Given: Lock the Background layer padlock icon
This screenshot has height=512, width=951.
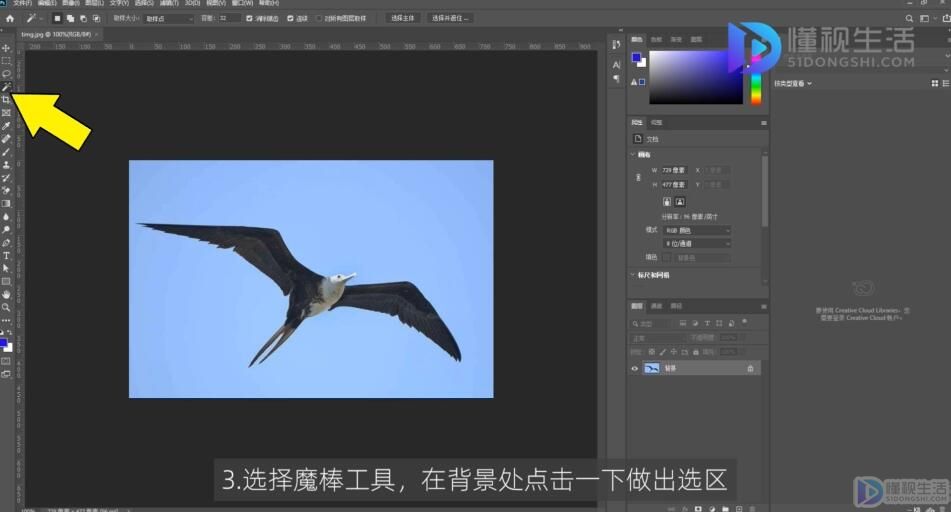Looking at the screenshot, I should point(750,368).
